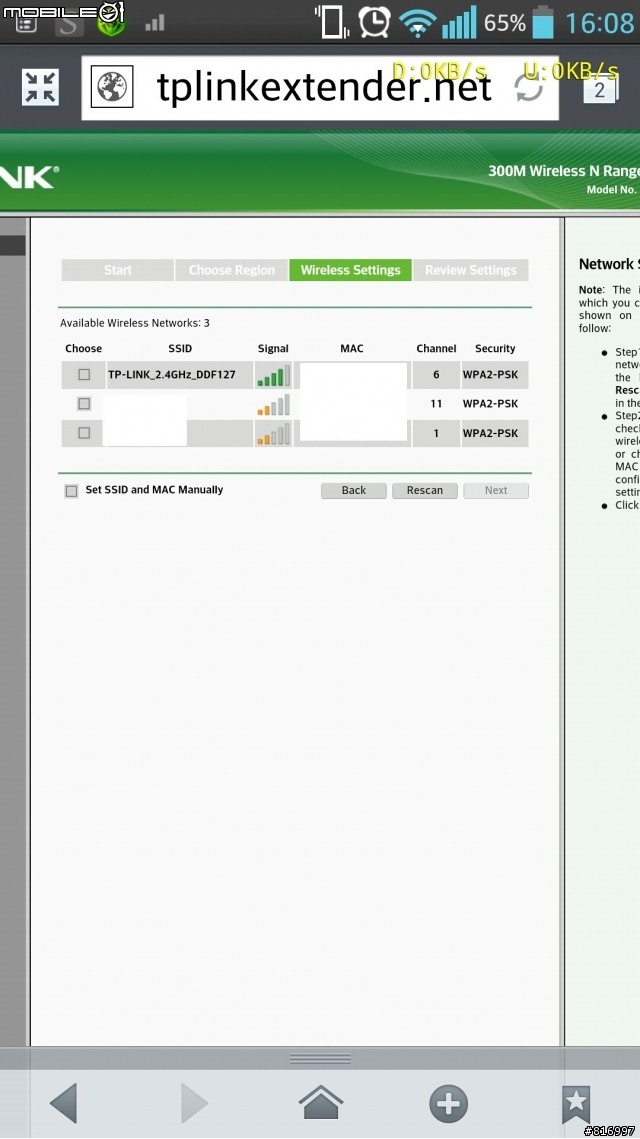Tap the Security column header
Viewport: 640px width, 1139px height.
pyautogui.click(x=495, y=349)
